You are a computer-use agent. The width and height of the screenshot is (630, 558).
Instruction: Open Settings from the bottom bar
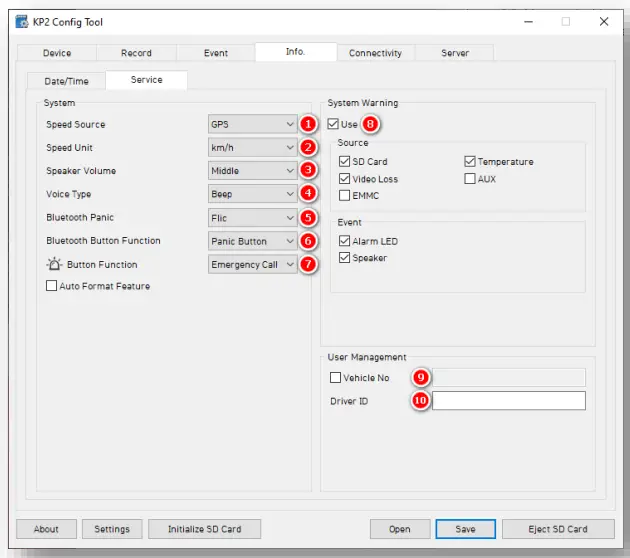click(112, 529)
